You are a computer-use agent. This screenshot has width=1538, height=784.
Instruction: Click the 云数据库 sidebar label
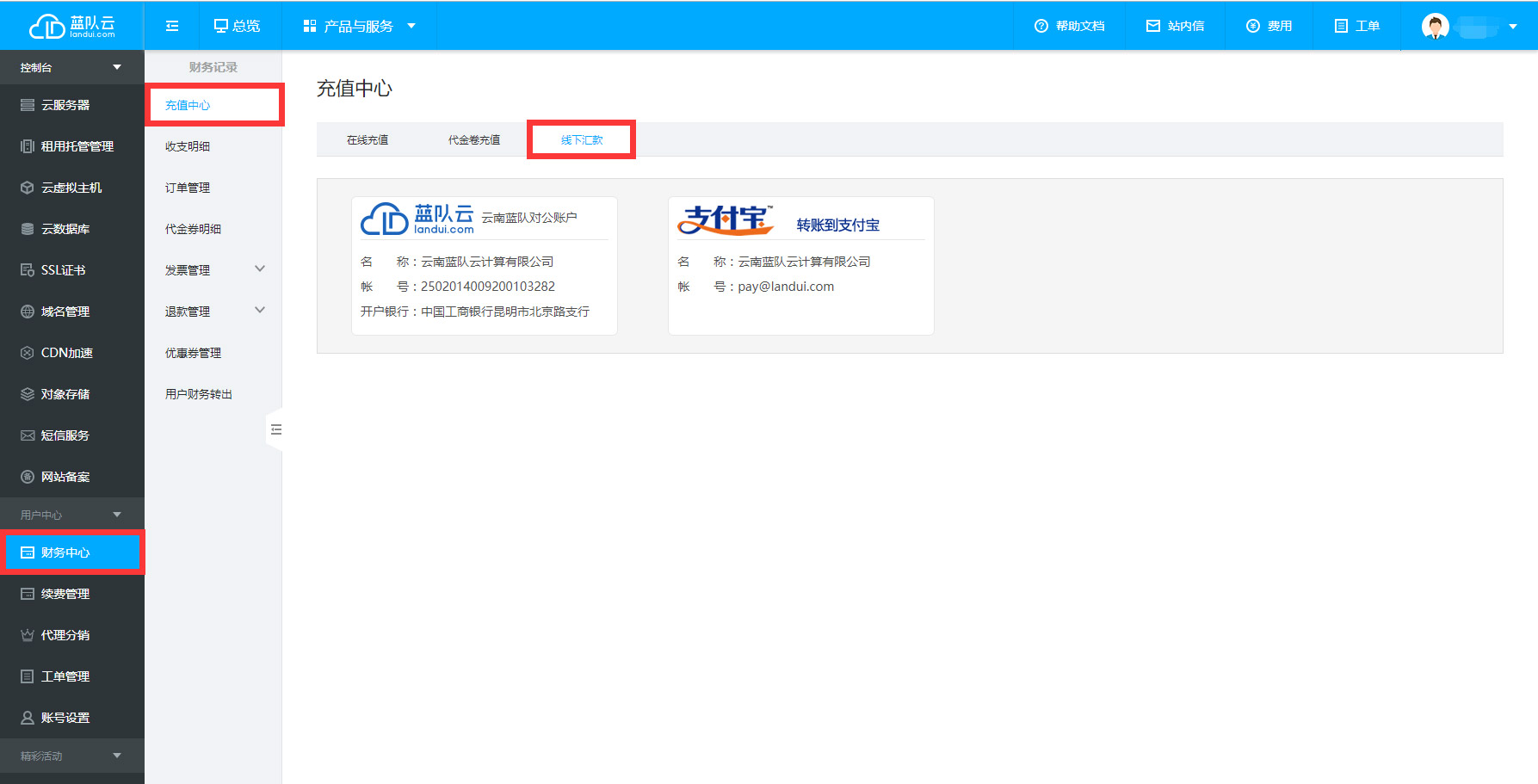click(x=65, y=229)
